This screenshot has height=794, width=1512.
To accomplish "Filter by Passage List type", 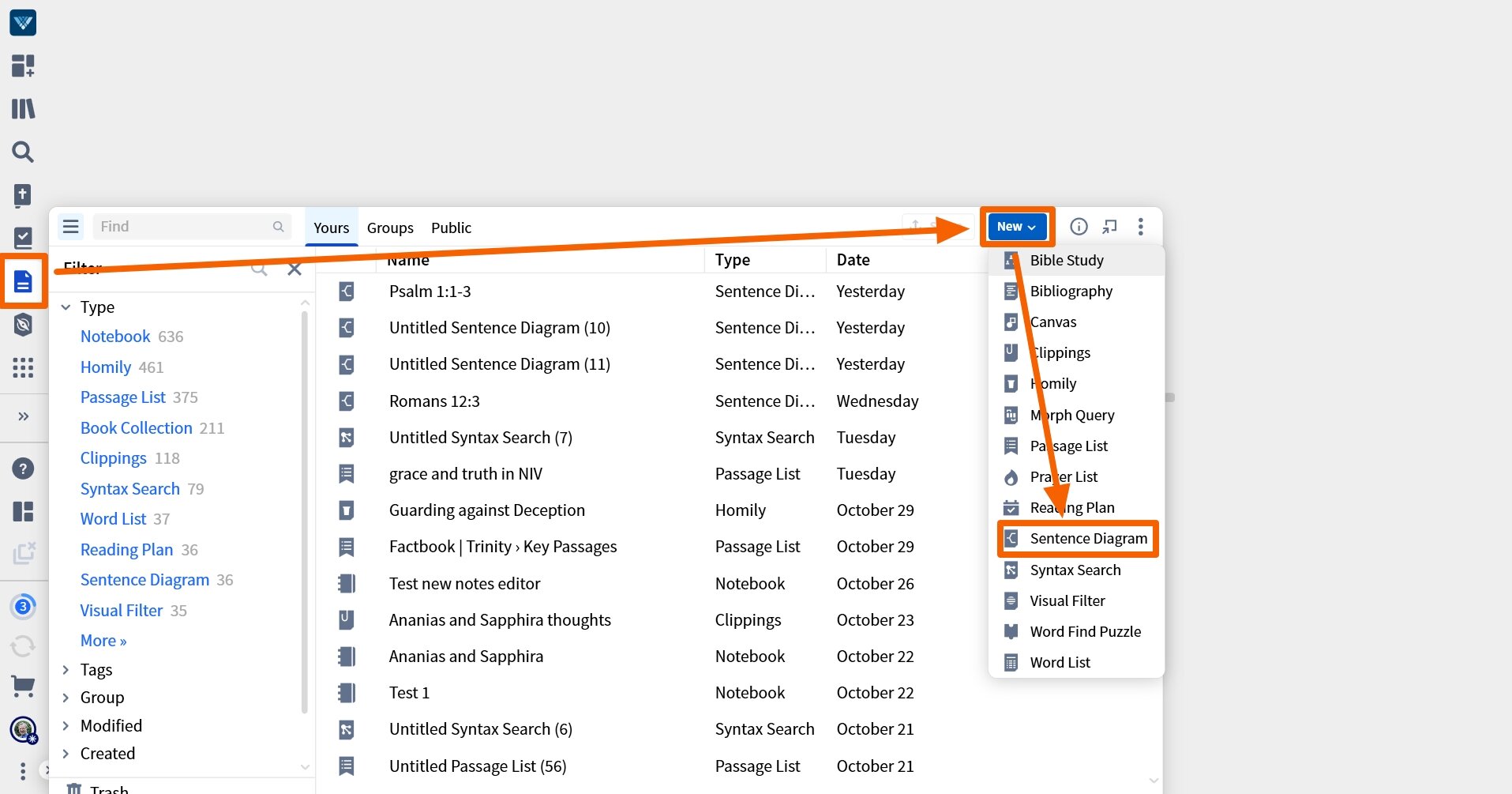I will pos(123,397).
